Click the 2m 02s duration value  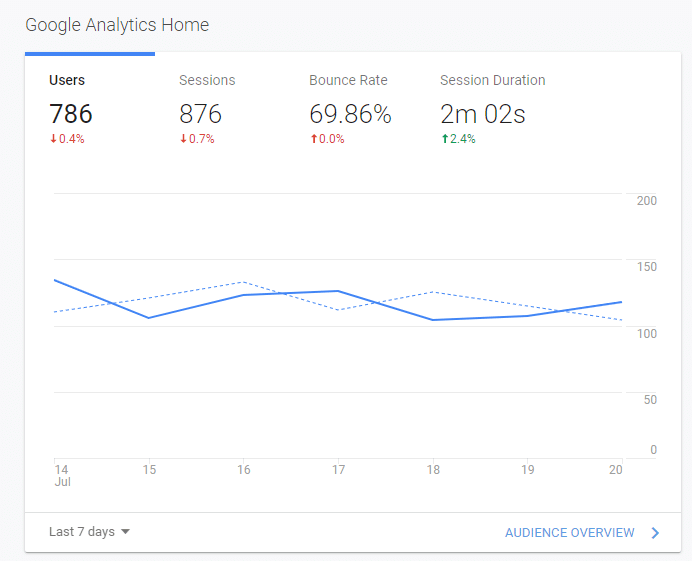pyautogui.click(x=483, y=114)
